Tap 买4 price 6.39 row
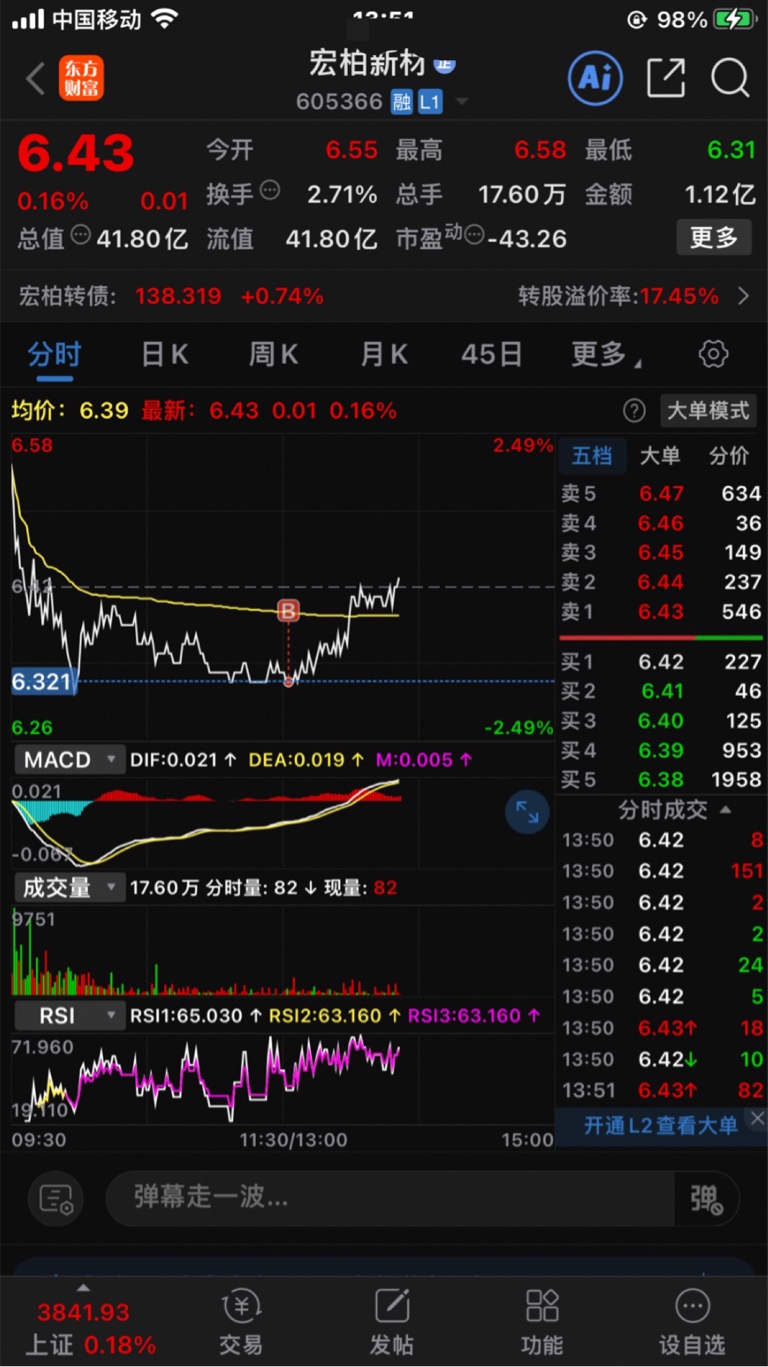768x1367 pixels. (660, 750)
